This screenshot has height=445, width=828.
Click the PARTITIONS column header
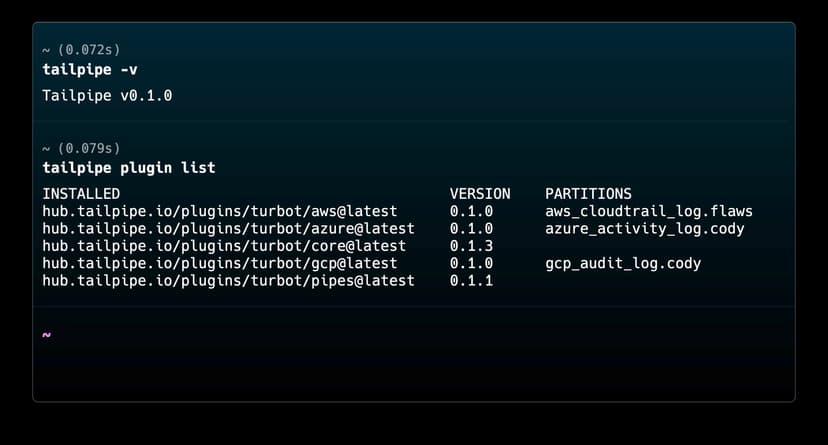(x=588, y=193)
